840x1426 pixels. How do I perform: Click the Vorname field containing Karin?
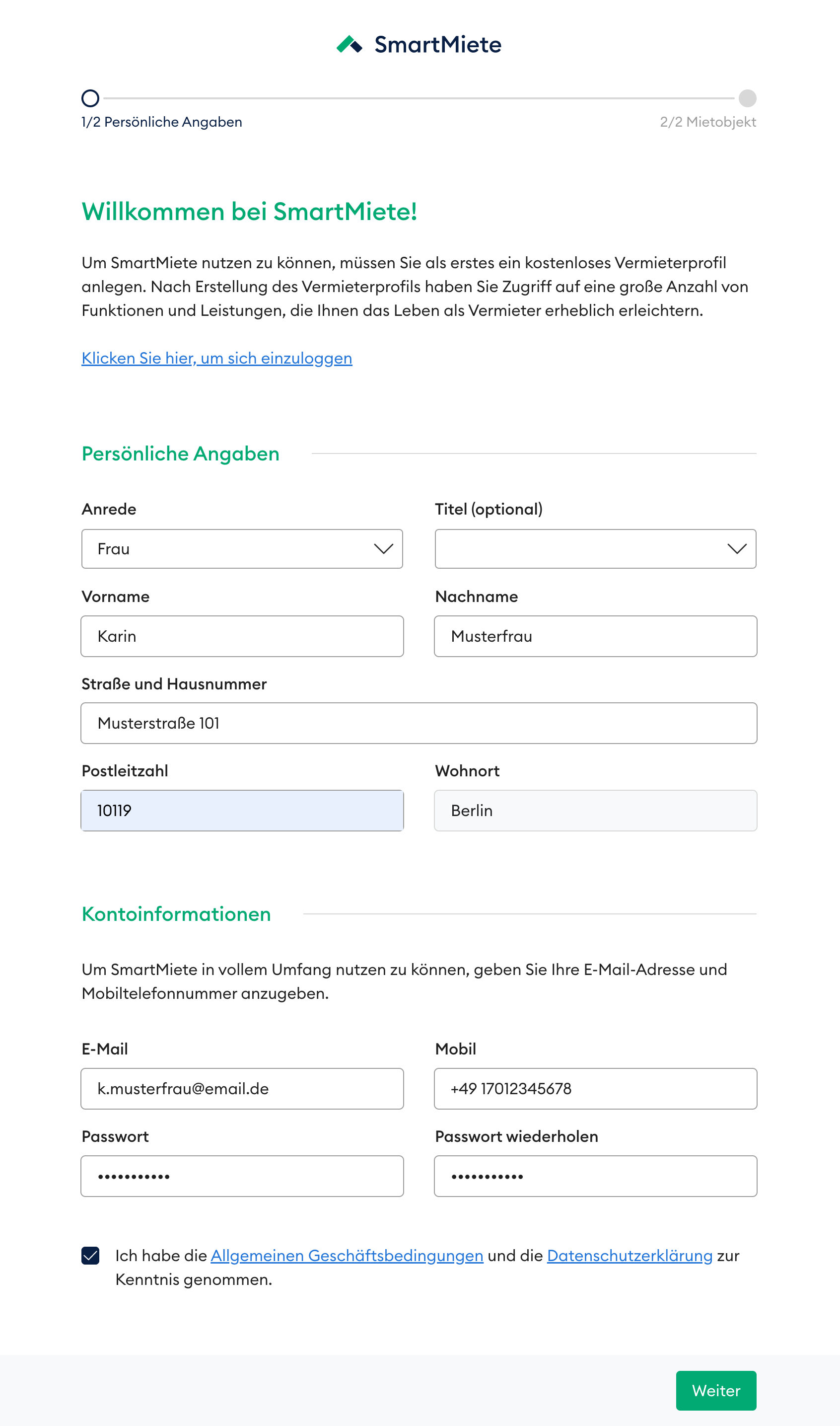point(242,636)
